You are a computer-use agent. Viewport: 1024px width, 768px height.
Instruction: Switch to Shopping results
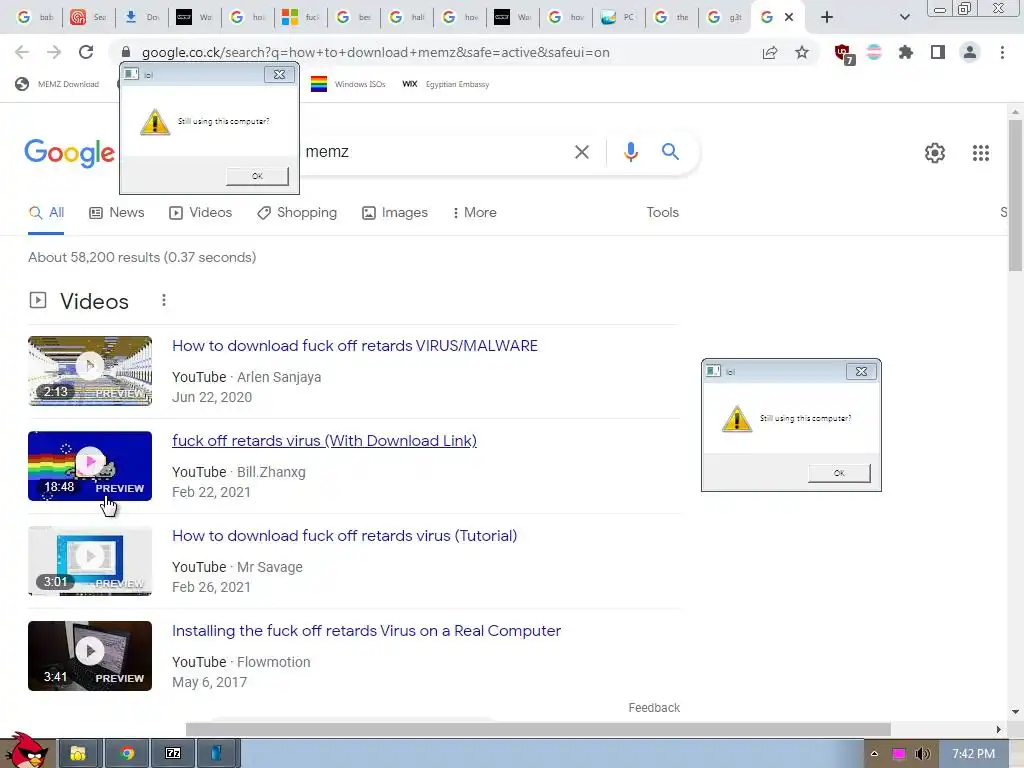pyautogui.click(x=297, y=213)
